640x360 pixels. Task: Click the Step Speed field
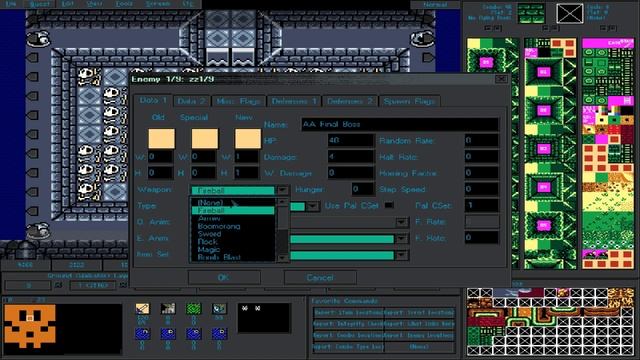(482, 189)
